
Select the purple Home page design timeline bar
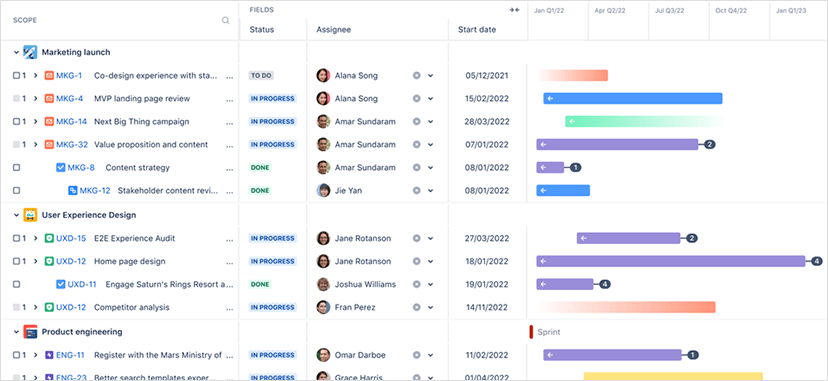671,261
